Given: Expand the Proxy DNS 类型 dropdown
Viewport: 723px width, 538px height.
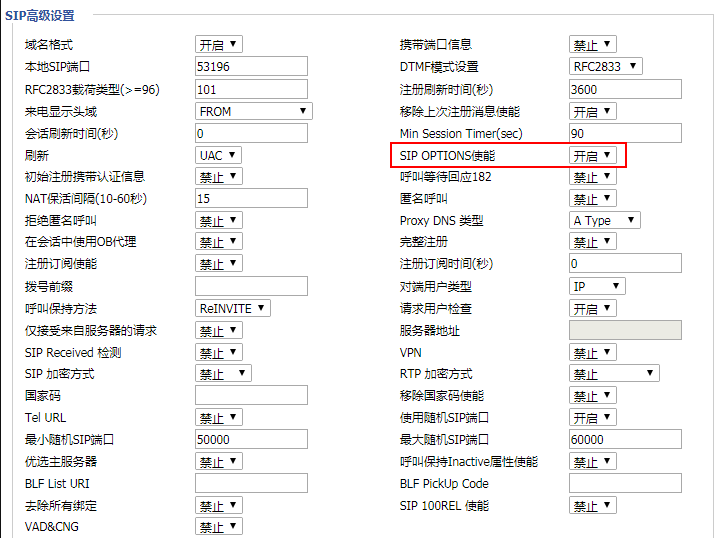Looking at the screenshot, I should pyautogui.click(x=604, y=220).
